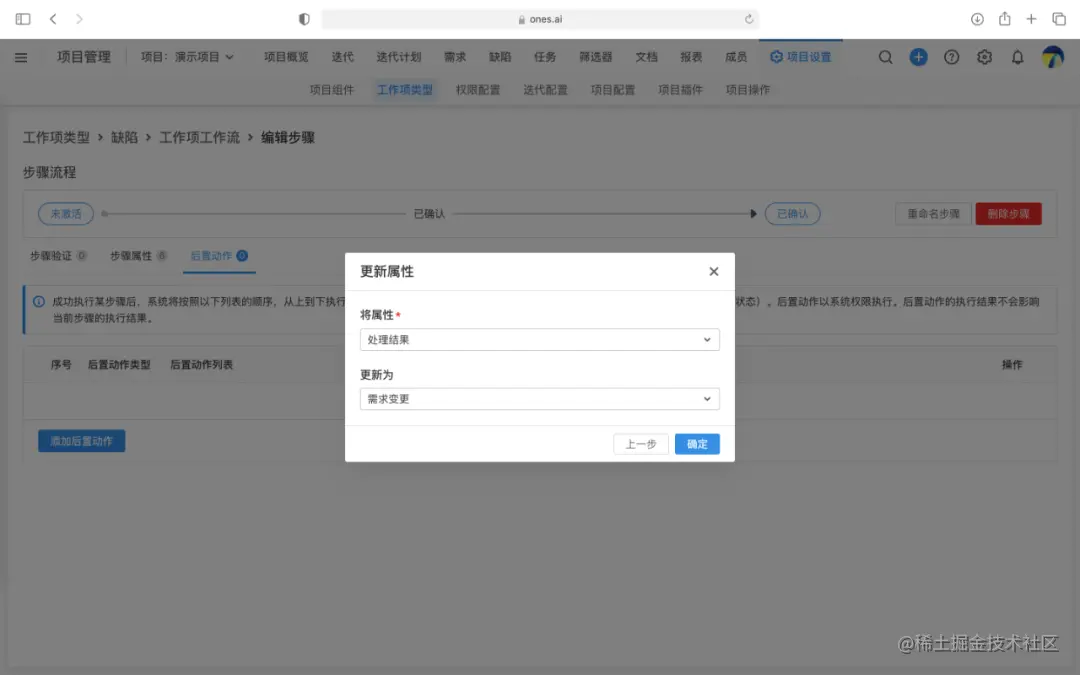Select the 未激活 workflow step
Screen dimensions: 1080x675
[65, 213]
